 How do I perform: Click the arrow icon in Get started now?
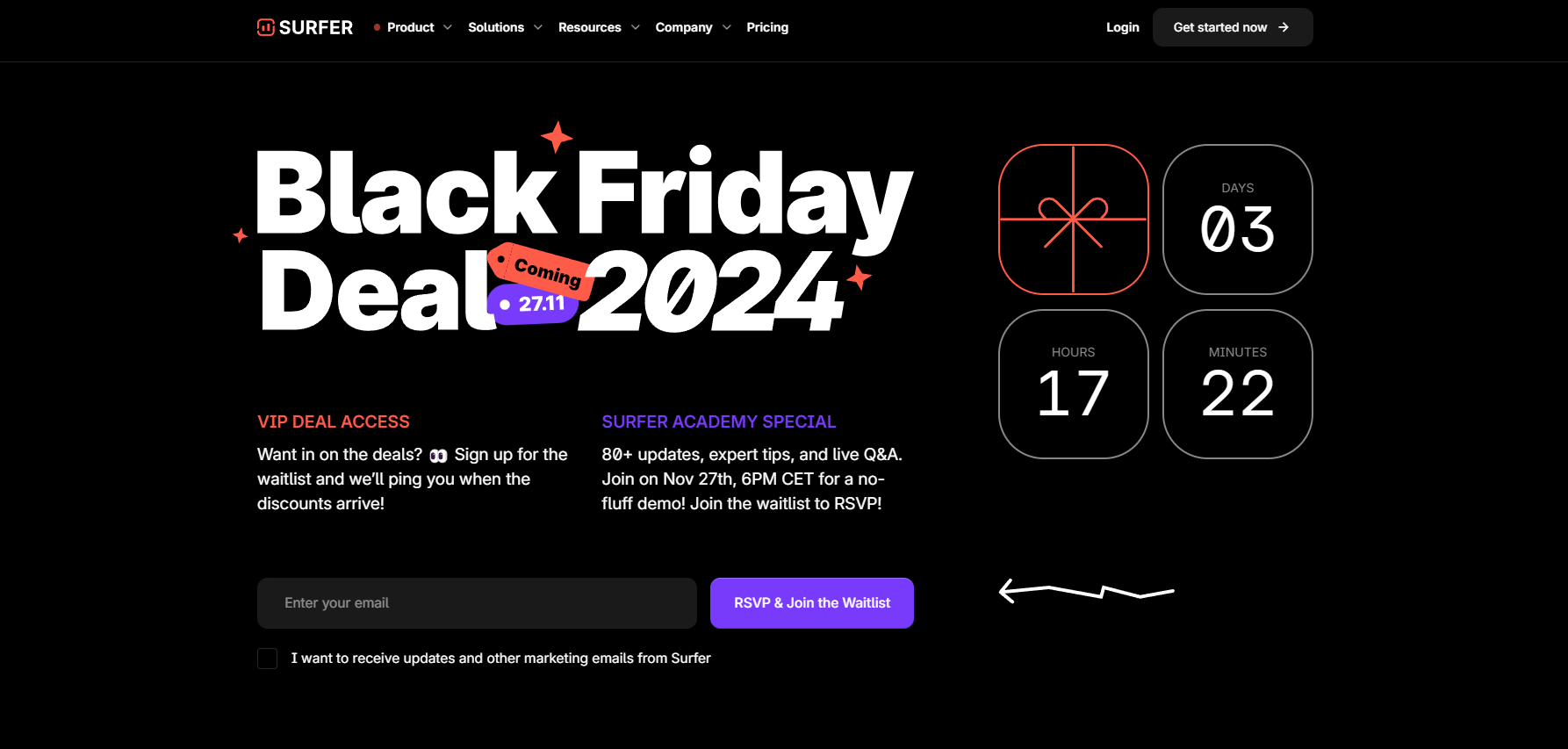coord(1284,27)
